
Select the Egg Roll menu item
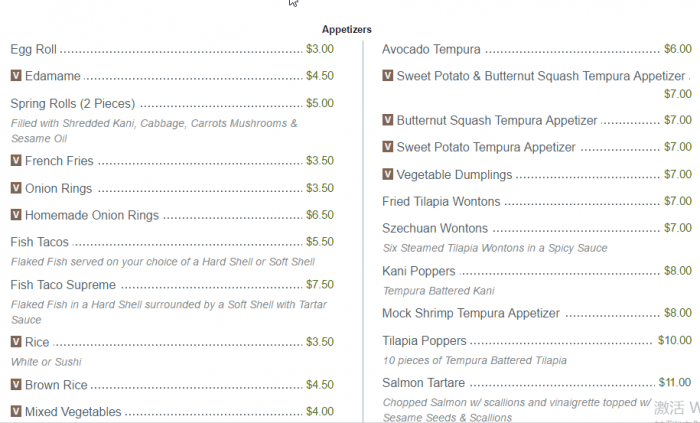point(34,49)
